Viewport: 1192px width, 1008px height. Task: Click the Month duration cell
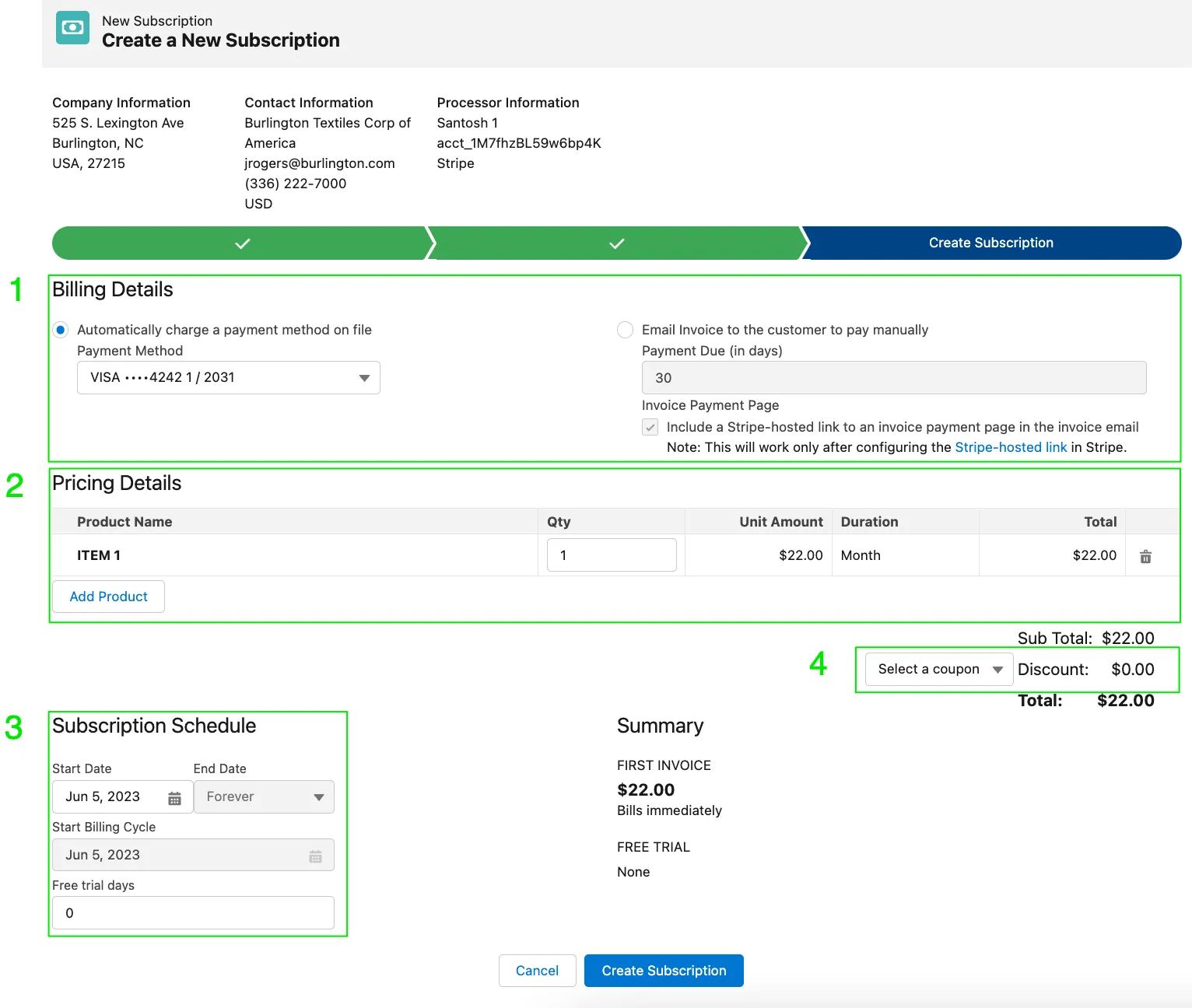(861, 555)
